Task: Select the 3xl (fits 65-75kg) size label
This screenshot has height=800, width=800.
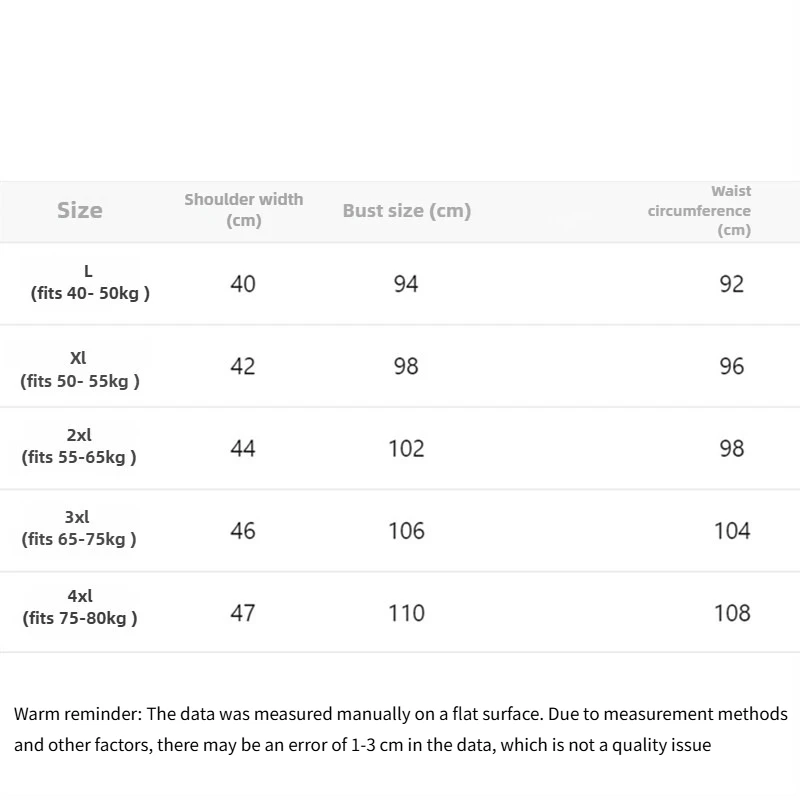Action: point(78,528)
